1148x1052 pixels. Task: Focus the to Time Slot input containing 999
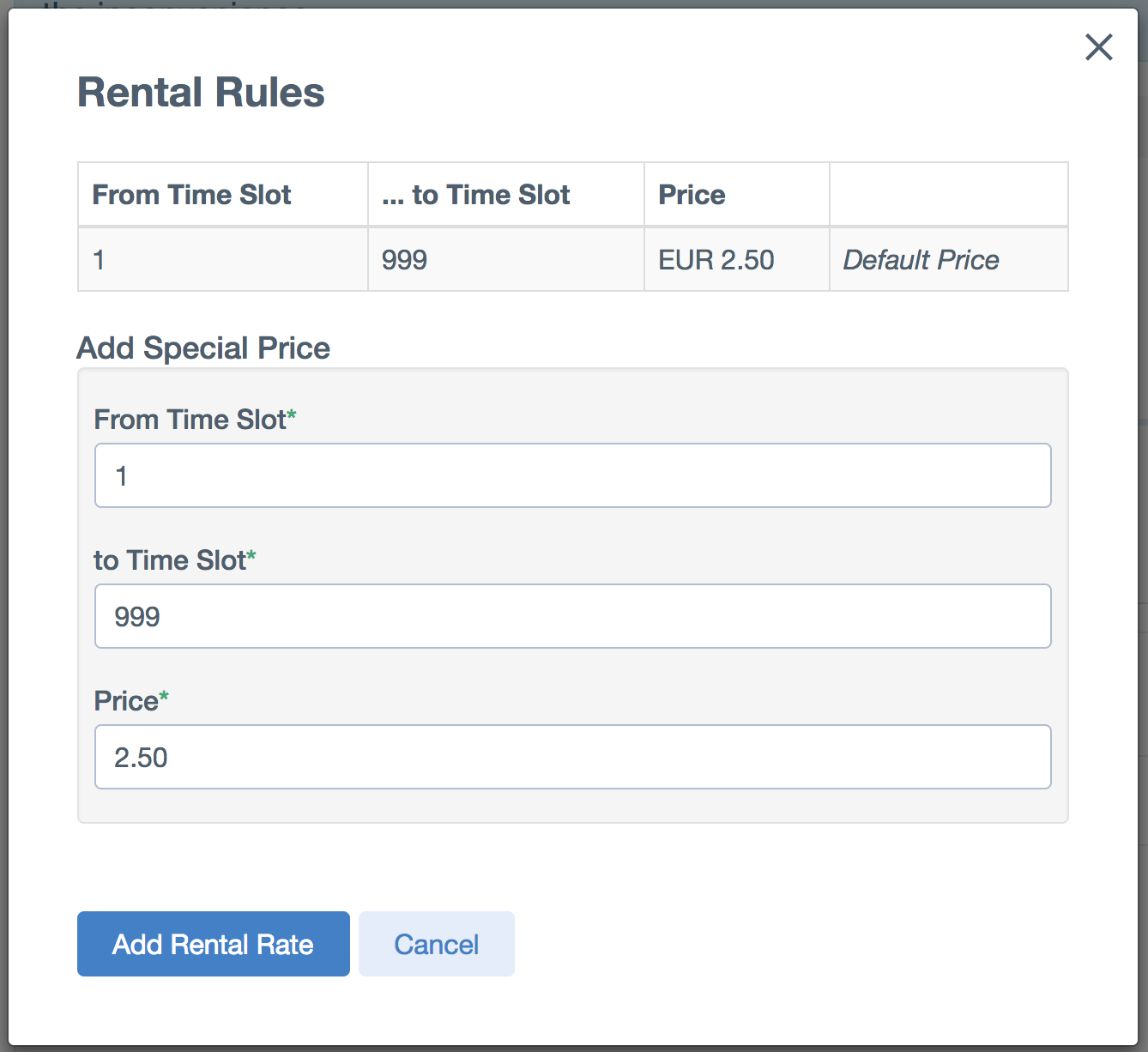pos(572,616)
